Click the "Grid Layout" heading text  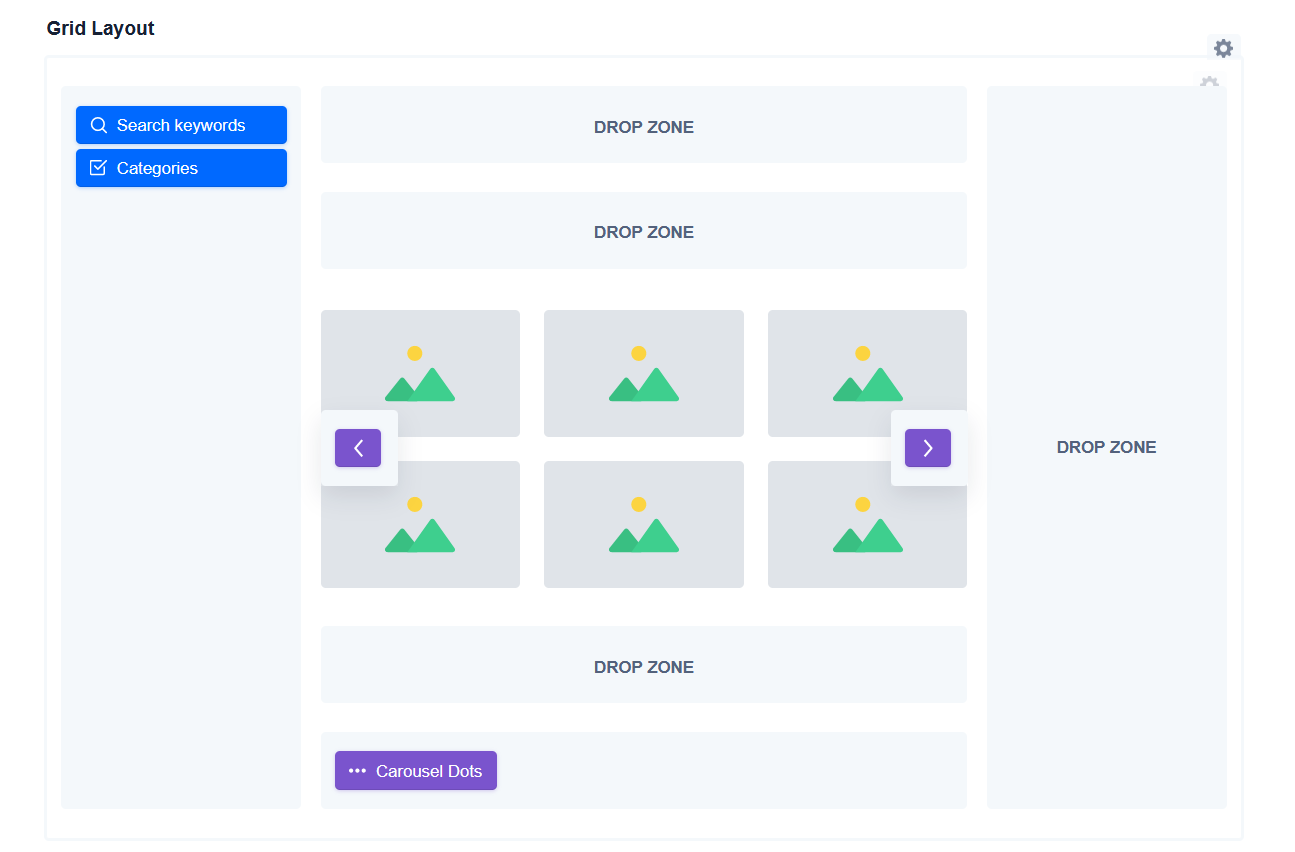coord(100,28)
